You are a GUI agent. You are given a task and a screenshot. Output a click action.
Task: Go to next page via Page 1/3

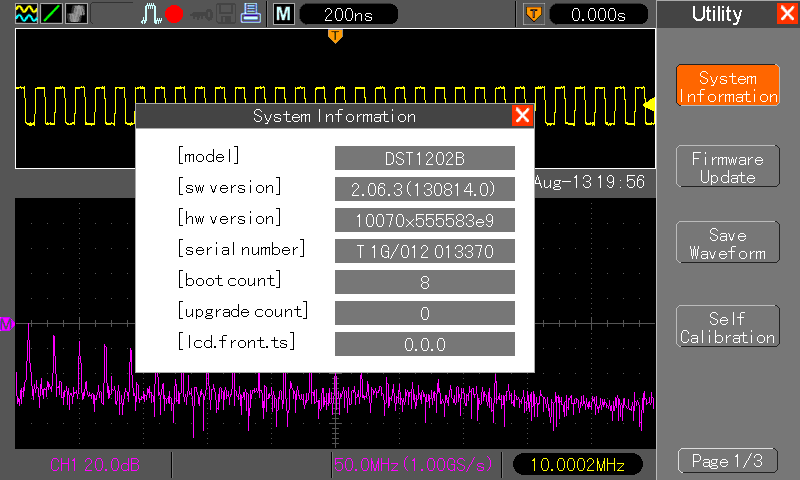pyautogui.click(x=728, y=461)
